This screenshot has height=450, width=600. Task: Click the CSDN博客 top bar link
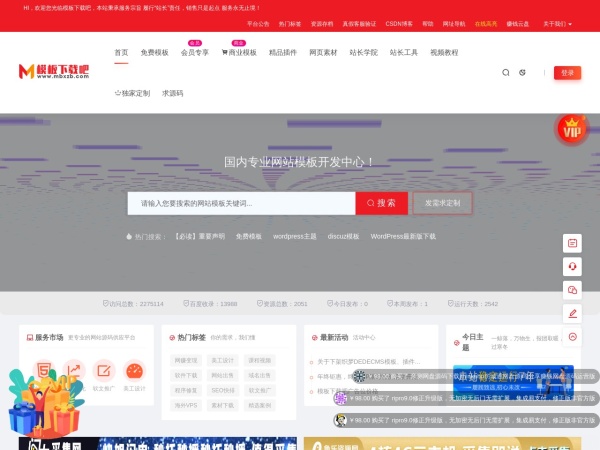tap(399, 24)
